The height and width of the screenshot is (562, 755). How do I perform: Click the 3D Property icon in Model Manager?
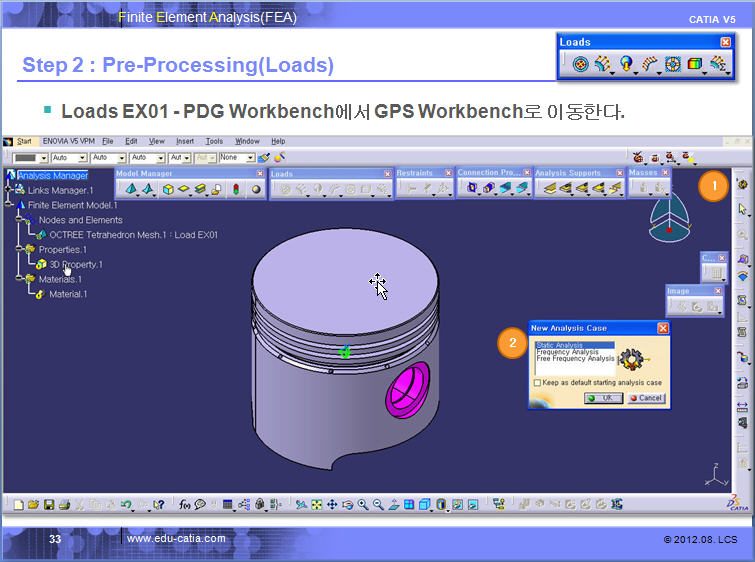click(168, 188)
